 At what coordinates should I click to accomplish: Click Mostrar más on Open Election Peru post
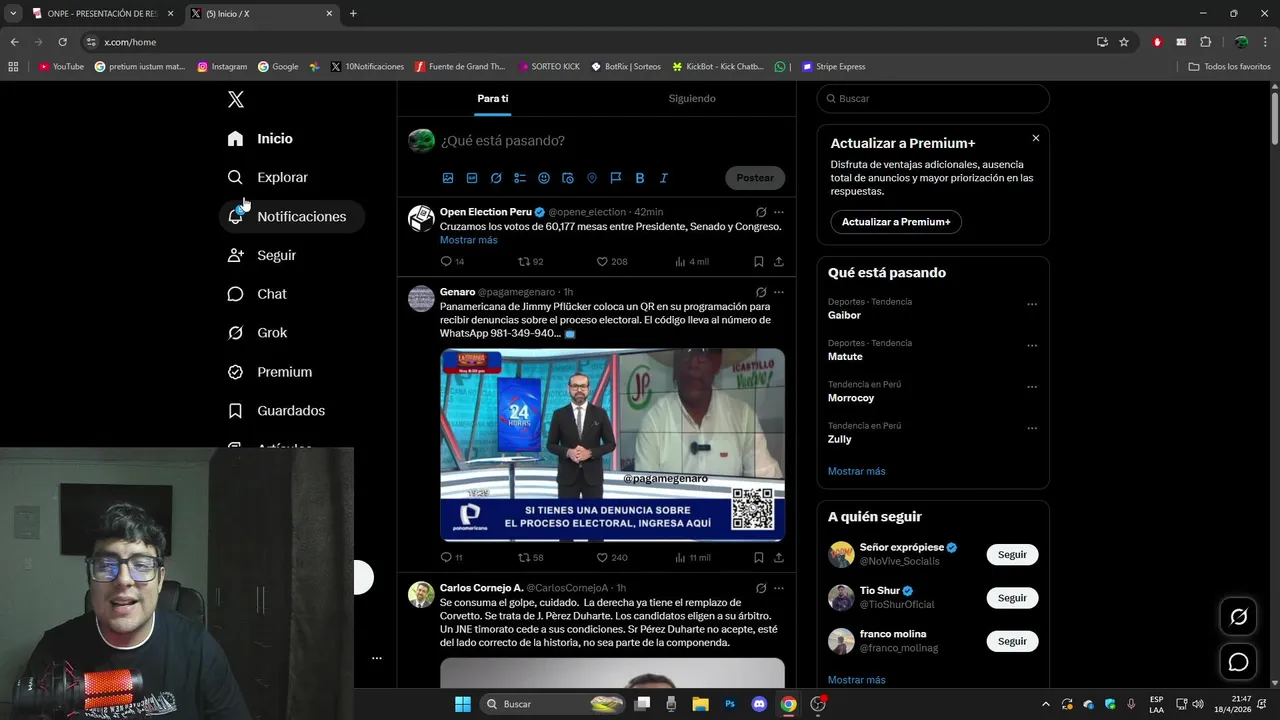tap(468, 240)
